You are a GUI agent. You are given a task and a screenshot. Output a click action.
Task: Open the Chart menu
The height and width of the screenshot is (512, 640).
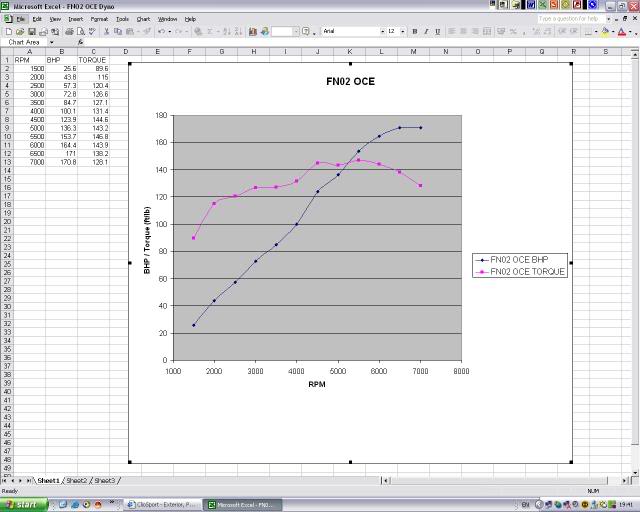pos(143,19)
